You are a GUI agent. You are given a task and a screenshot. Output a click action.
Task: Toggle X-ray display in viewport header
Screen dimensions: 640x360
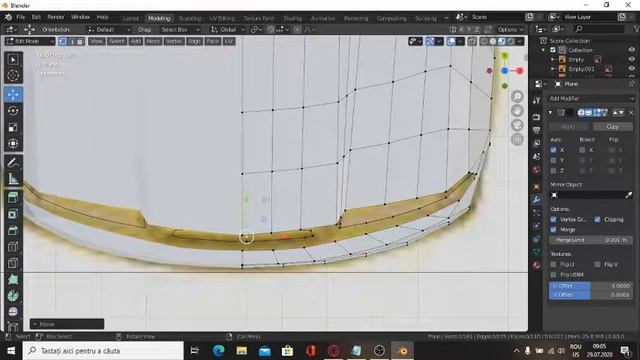(x=472, y=41)
